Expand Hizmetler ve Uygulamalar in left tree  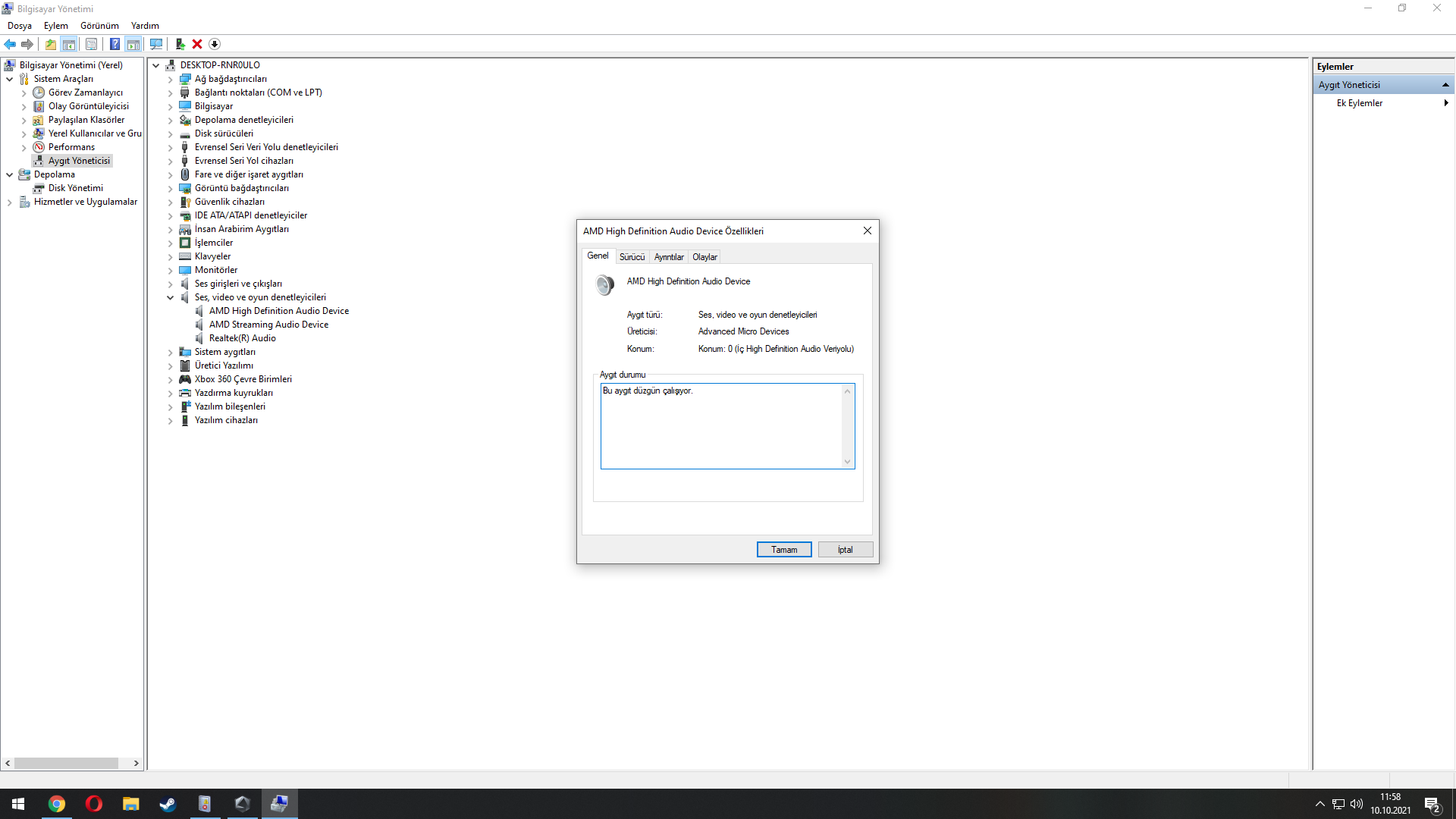click(x=10, y=202)
